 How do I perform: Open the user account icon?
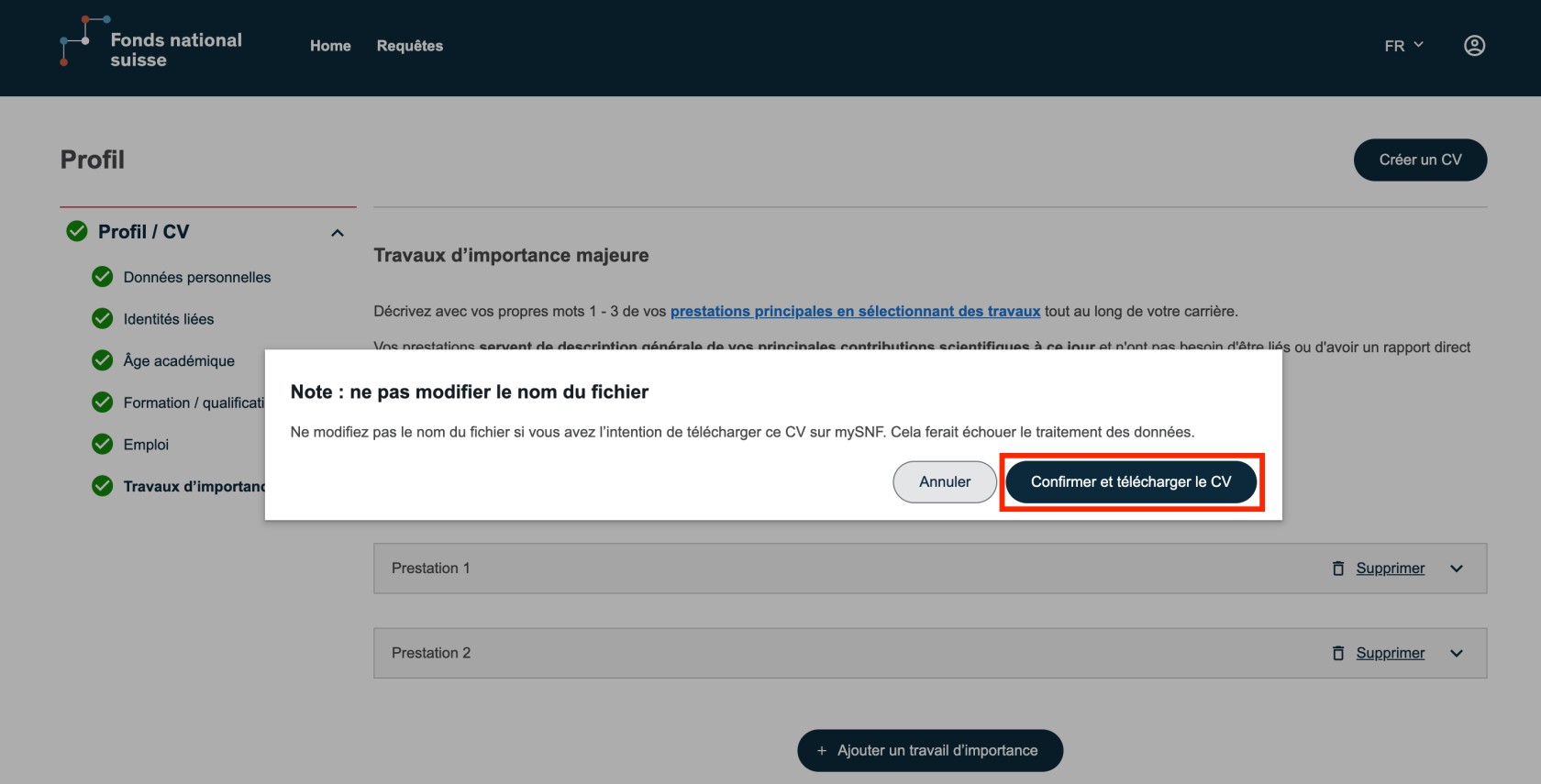click(x=1474, y=46)
